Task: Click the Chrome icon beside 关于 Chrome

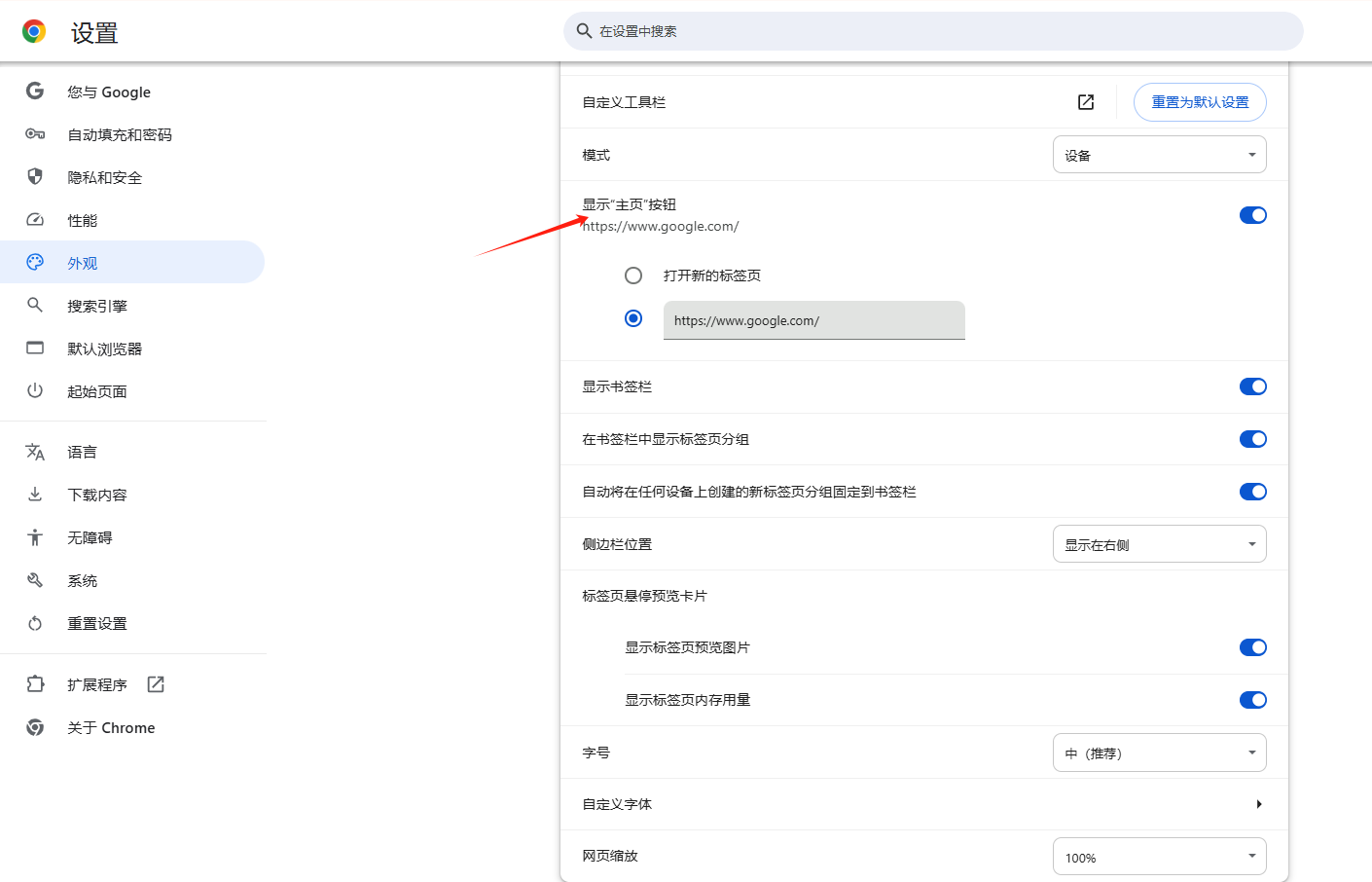Action: (x=35, y=727)
